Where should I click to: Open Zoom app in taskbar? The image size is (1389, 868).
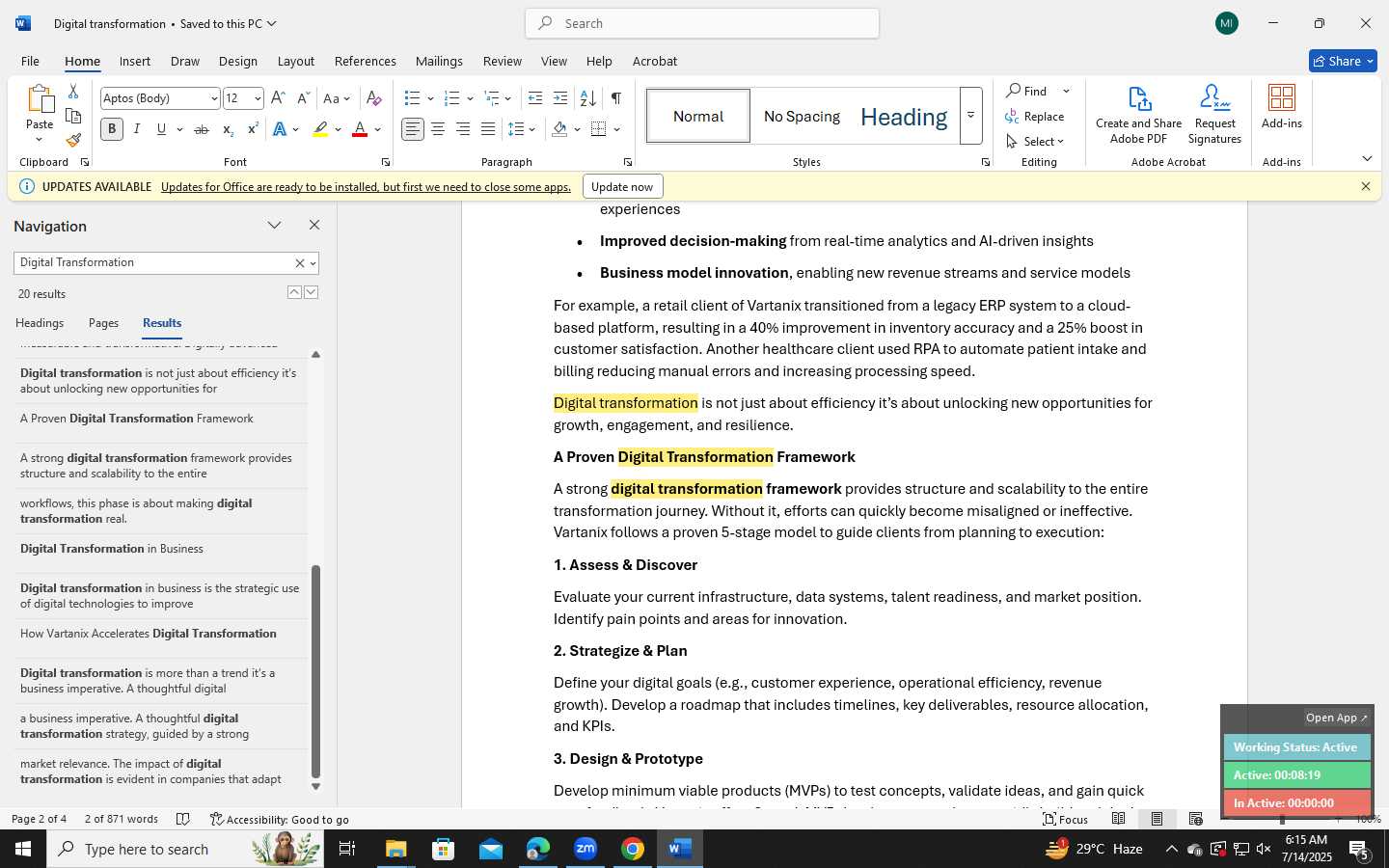click(586, 849)
